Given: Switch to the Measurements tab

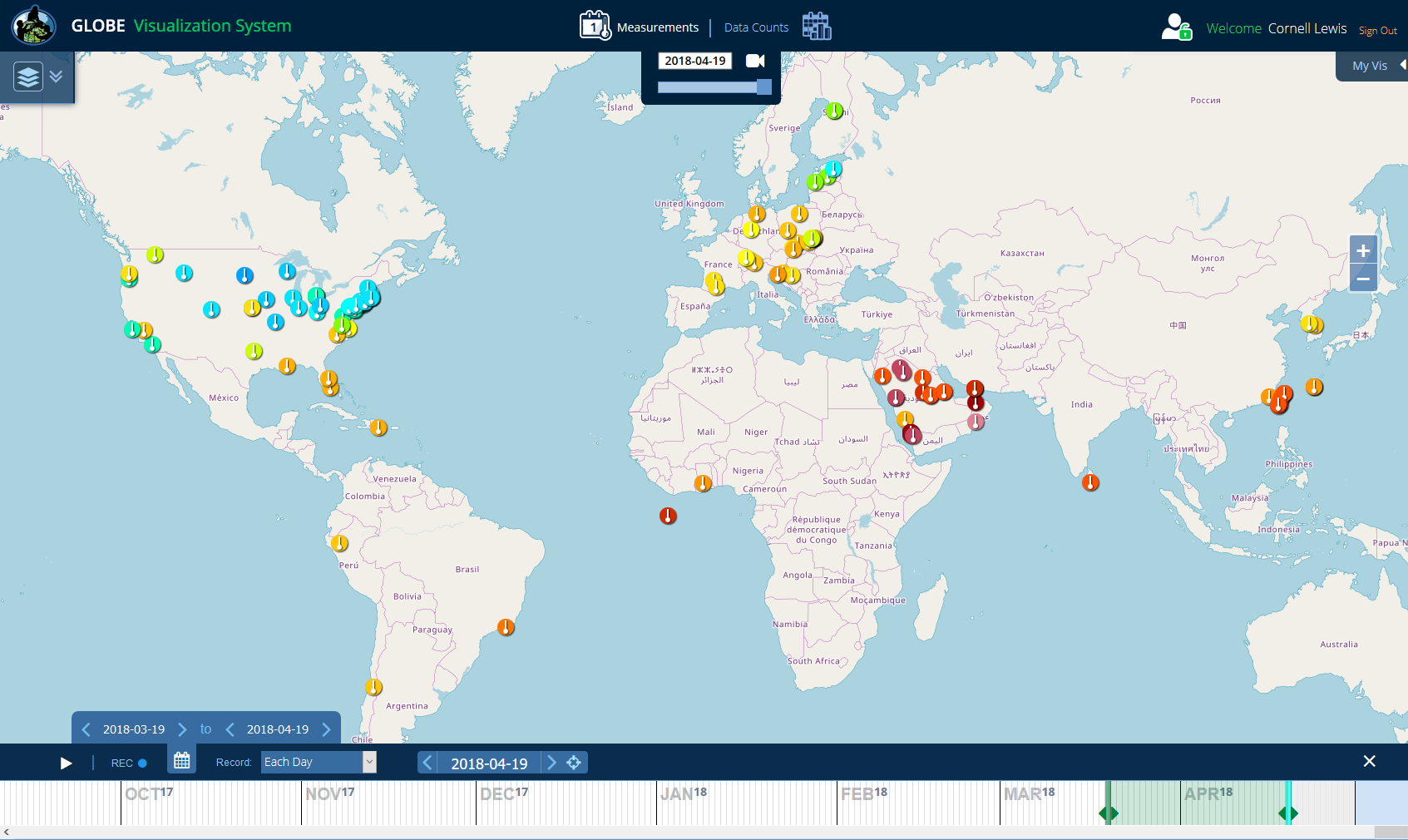Looking at the screenshot, I should pos(657,27).
